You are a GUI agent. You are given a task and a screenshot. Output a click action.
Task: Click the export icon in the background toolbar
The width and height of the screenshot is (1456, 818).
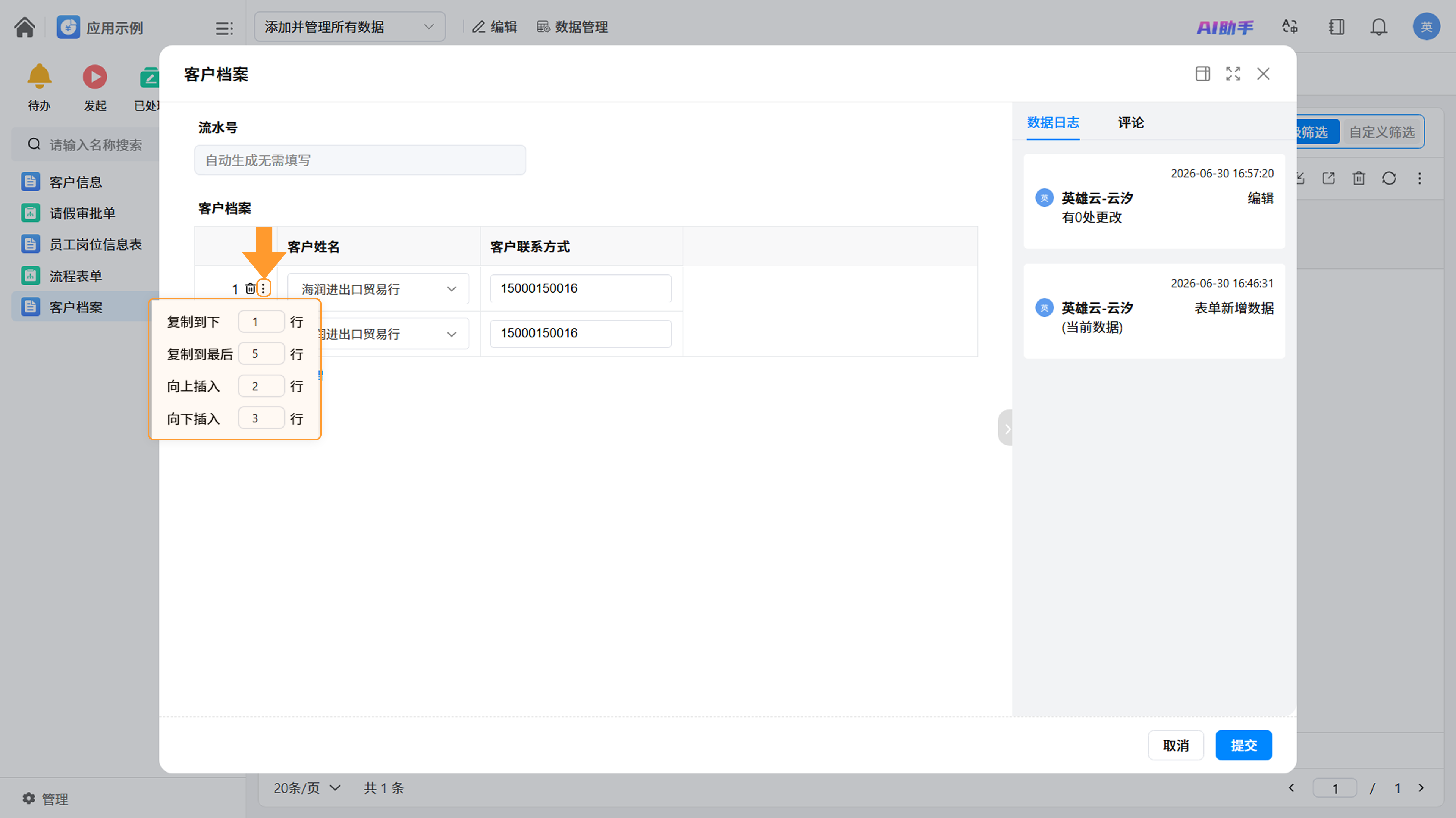(1328, 179)
